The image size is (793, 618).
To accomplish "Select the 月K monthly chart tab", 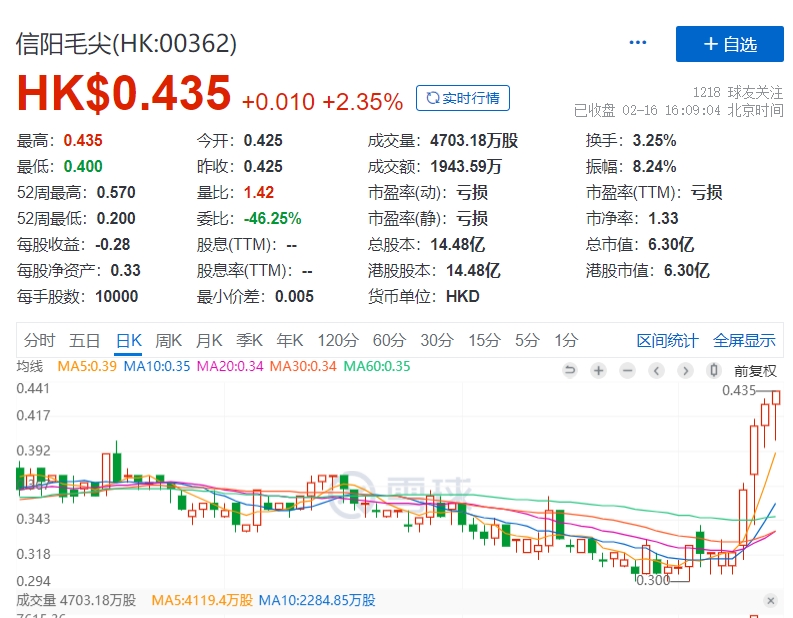I will coord(209,340).
